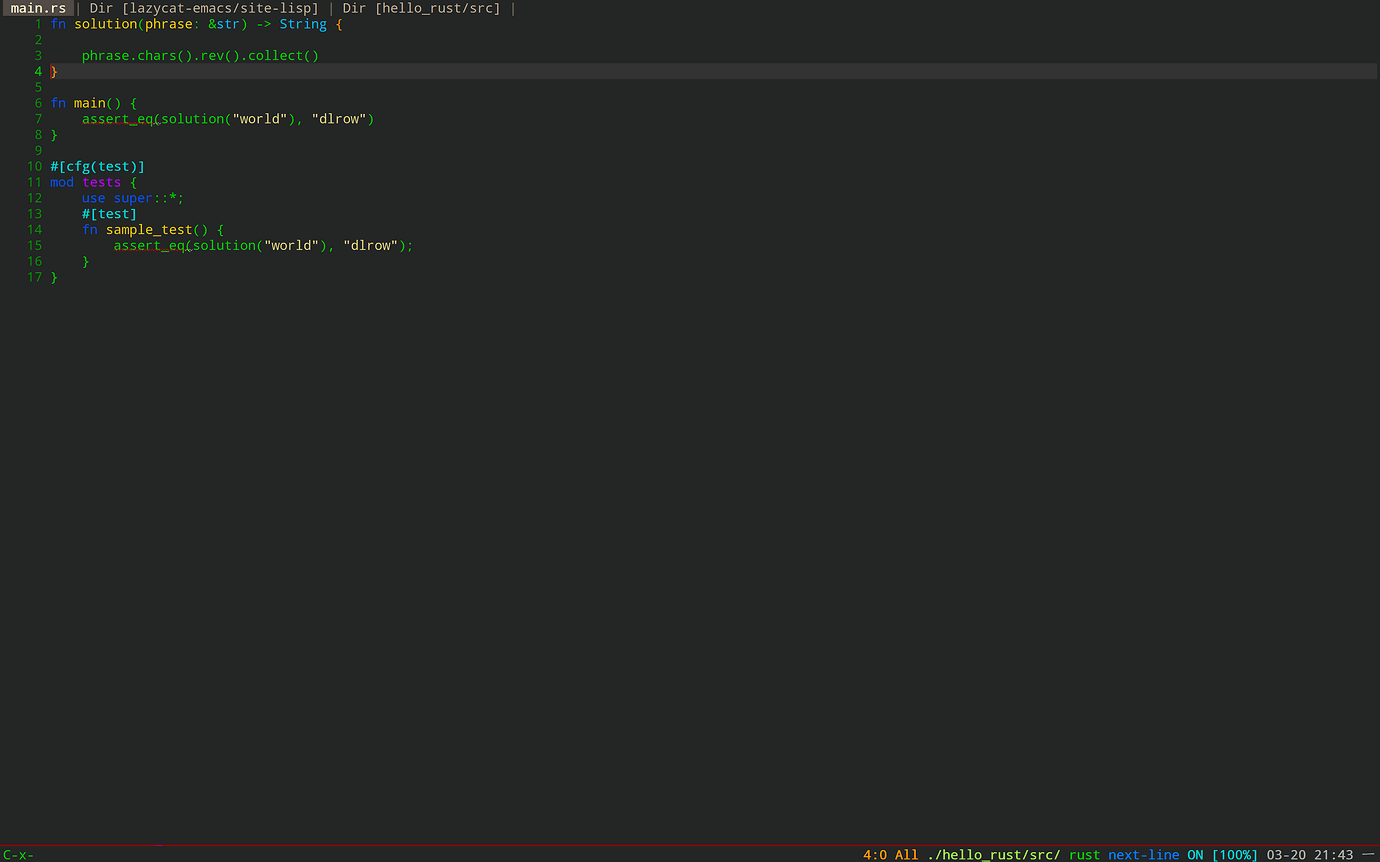Click the 'fn' keyword on line 14
The image size is (1380, 862).
point(90,230)
